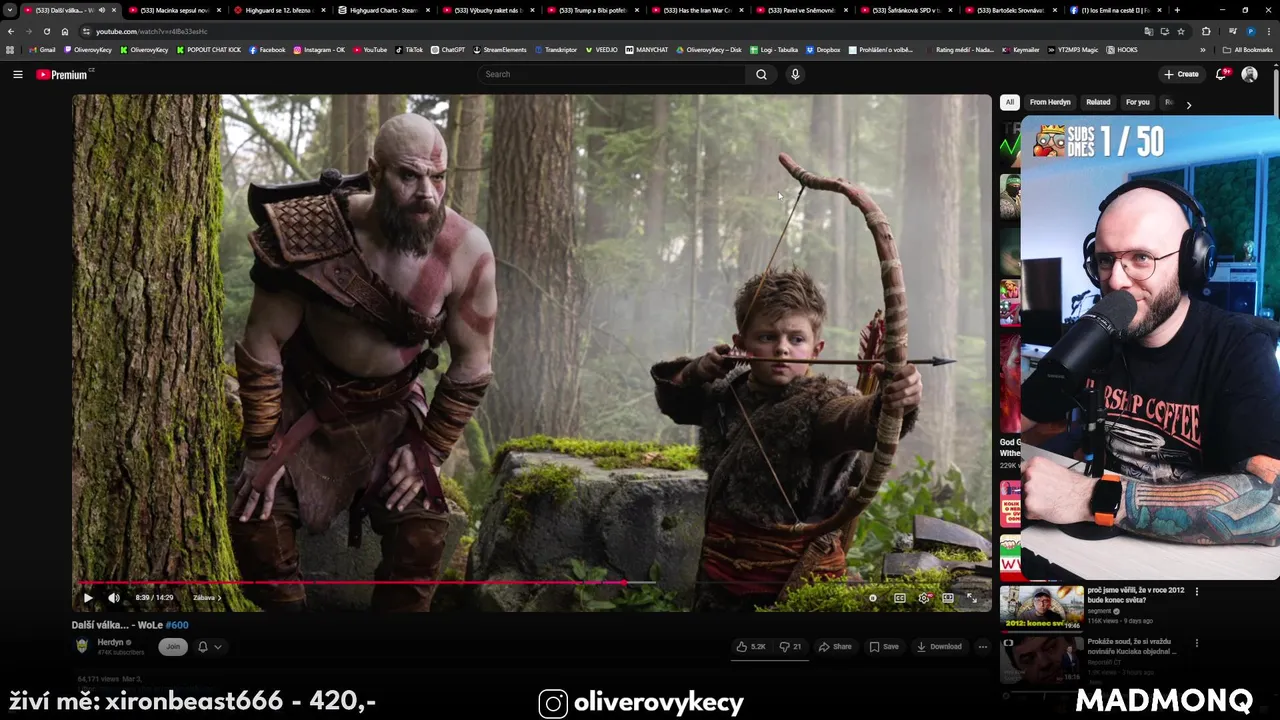Seek on the red video progress bar
Viewport: 1280px width, 720px height.
[532, 582]
